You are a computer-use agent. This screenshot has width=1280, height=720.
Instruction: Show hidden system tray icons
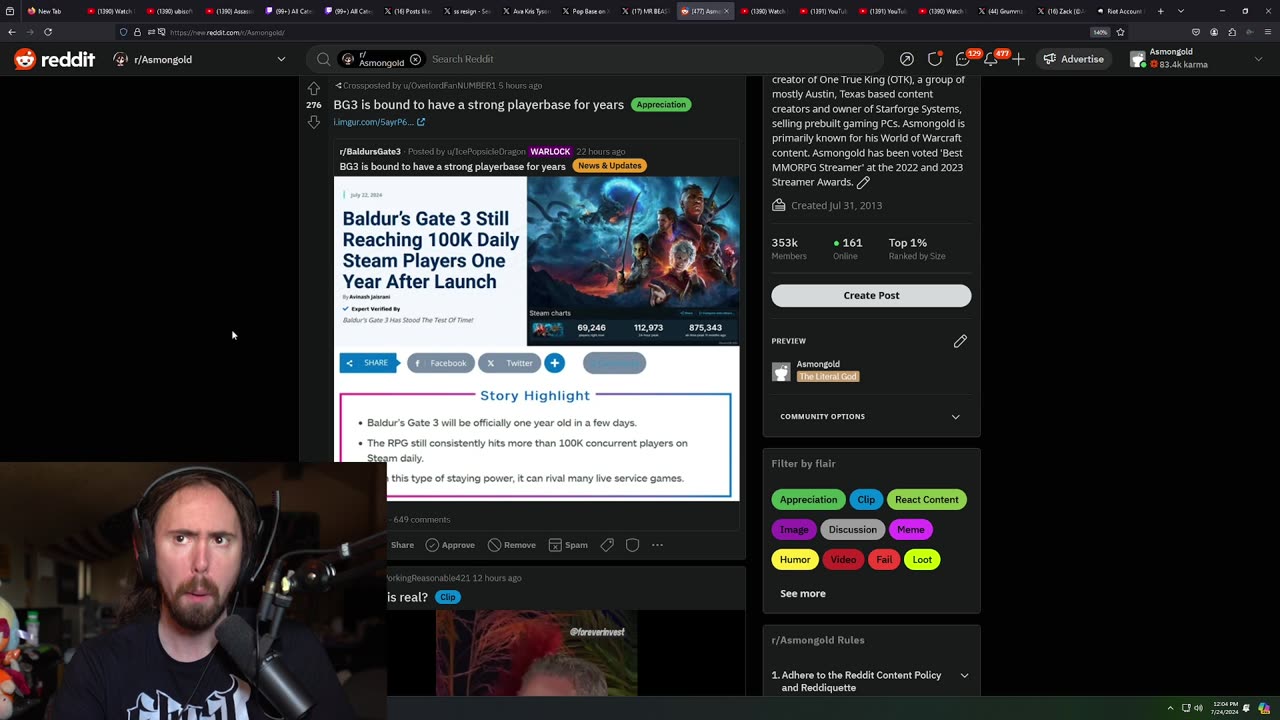point(1170,708)
